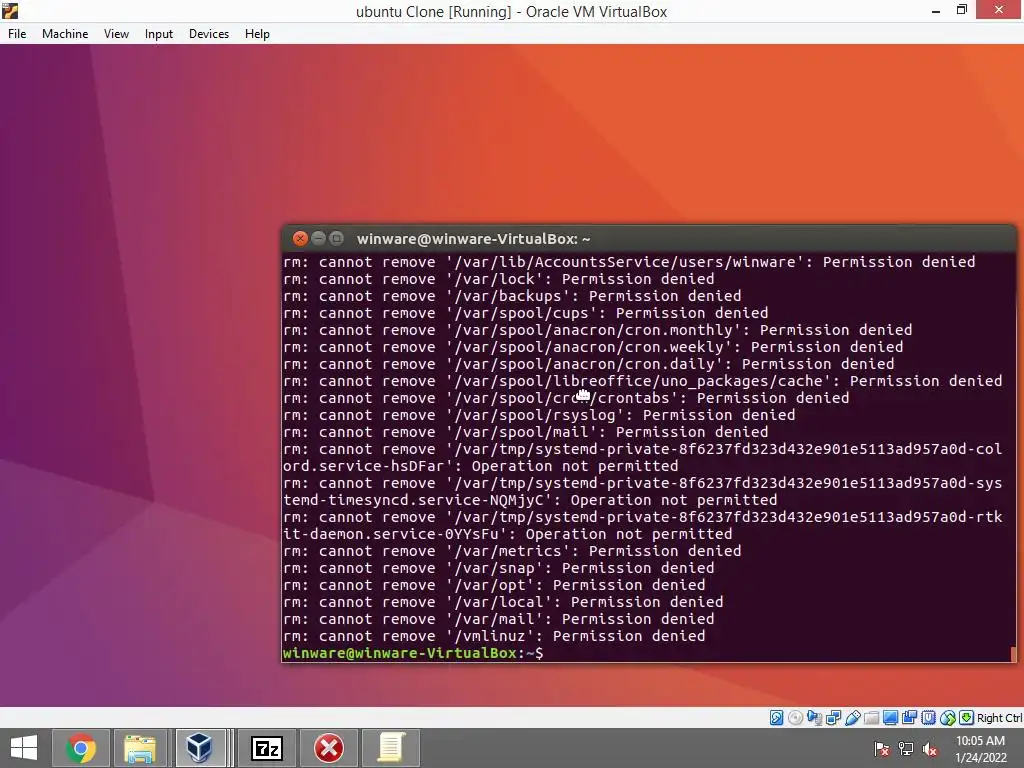Screen dimensions: 1024x768
Task: Click the '/var/opt' permission denied line
Action: click(x=494, y=585)
